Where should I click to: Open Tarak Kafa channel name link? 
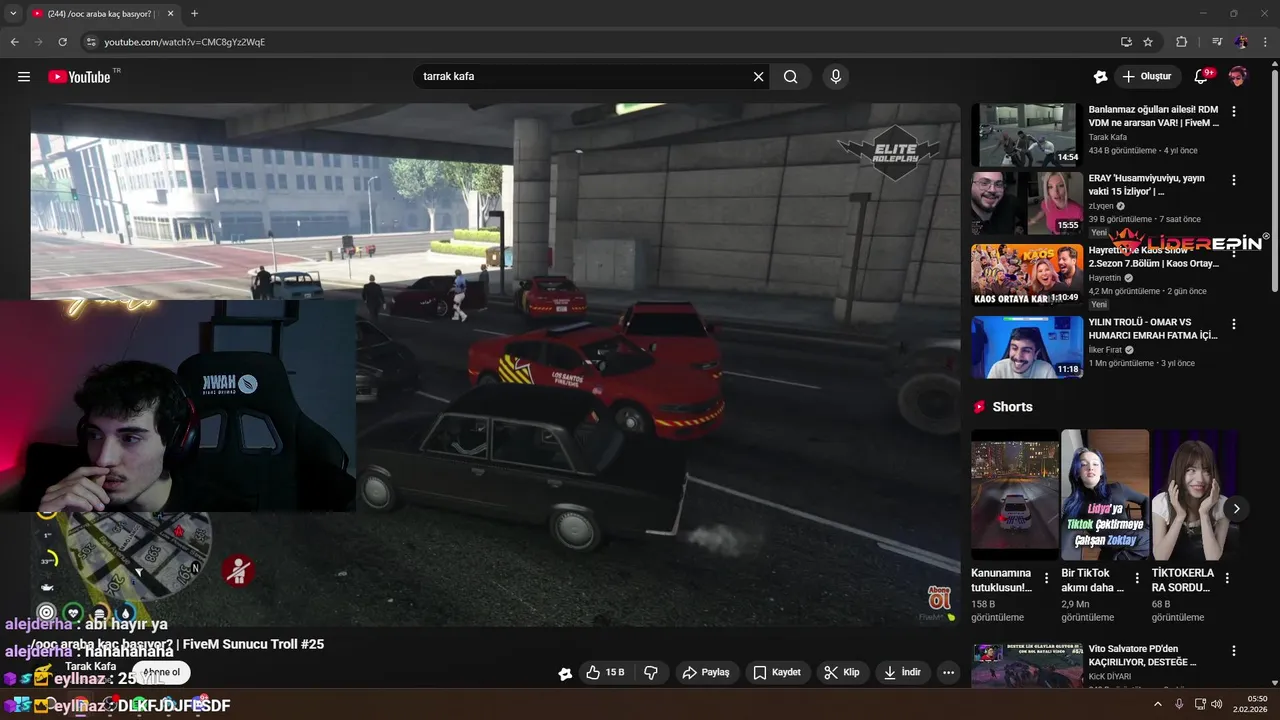[x=91, y=666]
